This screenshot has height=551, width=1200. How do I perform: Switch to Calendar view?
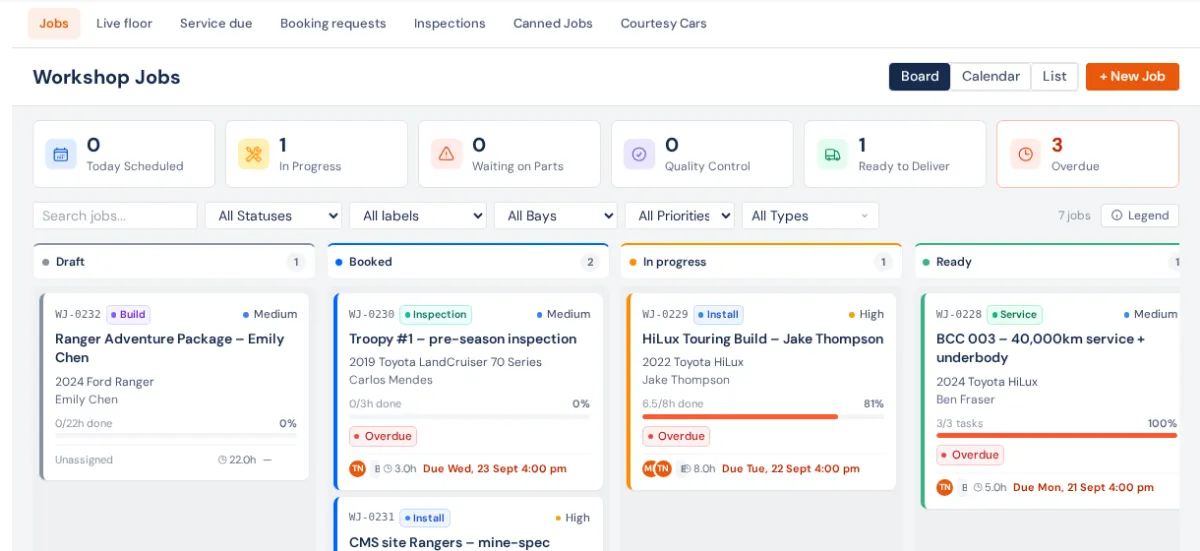pos(991,76)
